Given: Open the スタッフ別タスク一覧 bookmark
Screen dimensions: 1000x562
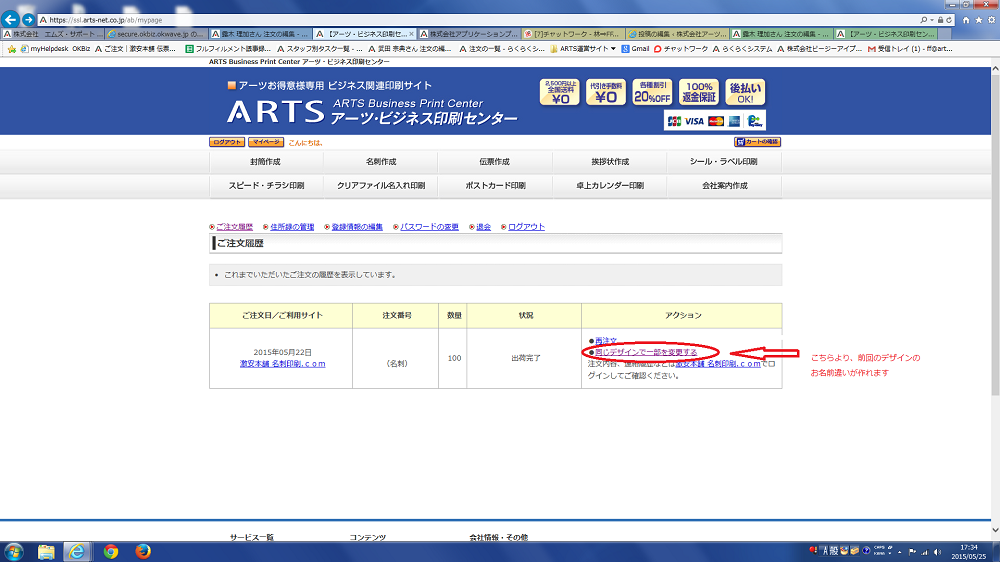Looking at the screenshot, I should click(319, 48).
